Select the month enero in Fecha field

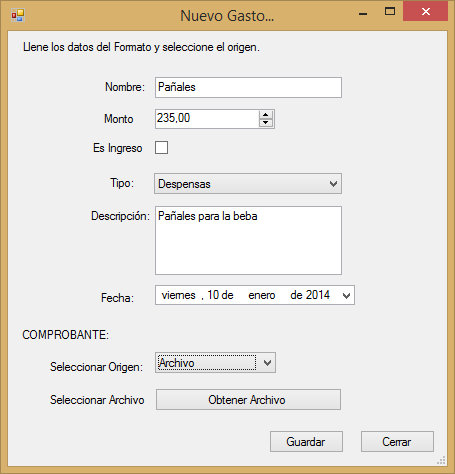pyautogui.click(x=262, y=295)
